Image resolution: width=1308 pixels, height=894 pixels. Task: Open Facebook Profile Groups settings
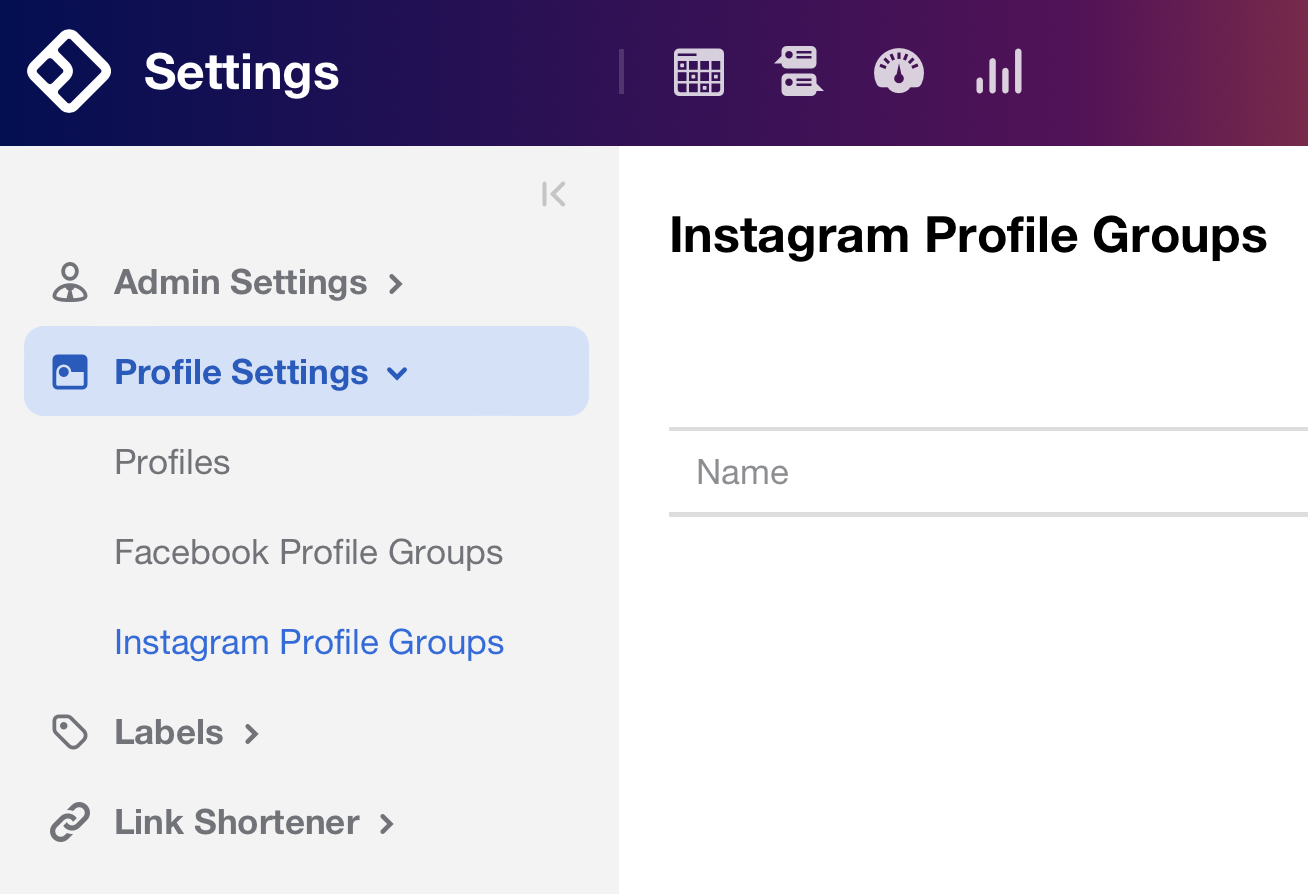coord(308,552)
